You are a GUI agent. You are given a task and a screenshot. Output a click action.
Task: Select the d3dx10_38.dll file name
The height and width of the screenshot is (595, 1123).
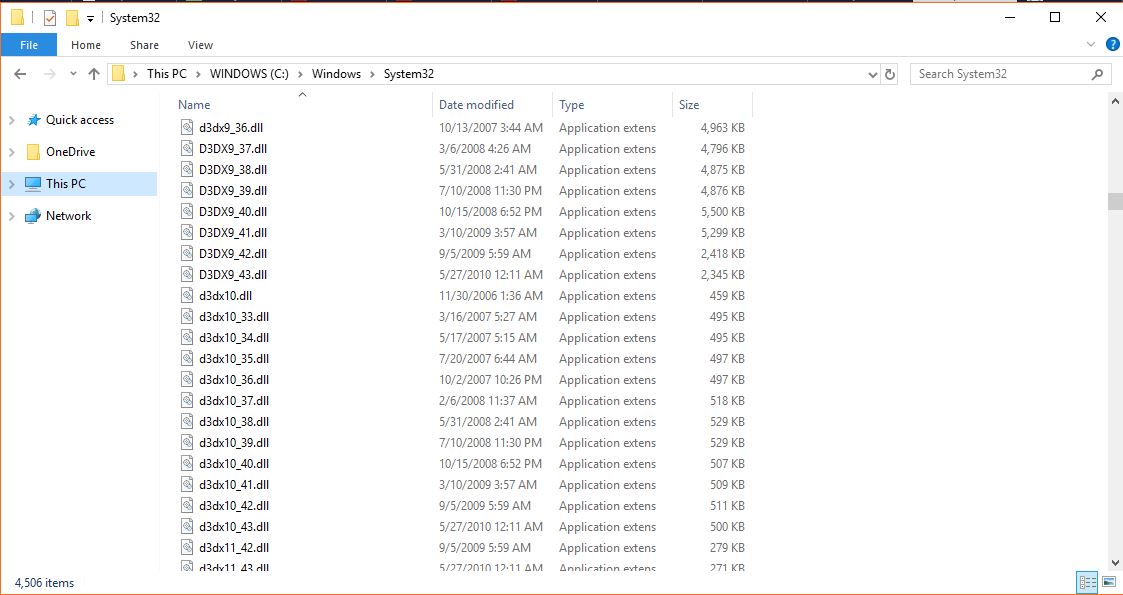233,422
